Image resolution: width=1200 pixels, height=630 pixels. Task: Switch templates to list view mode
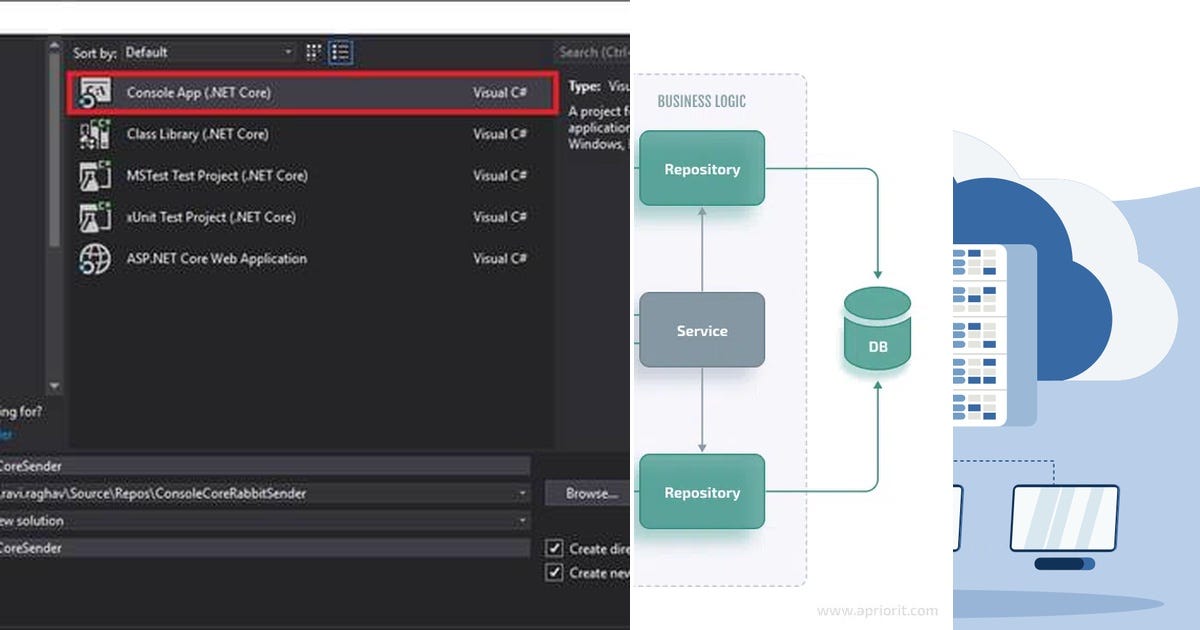pyautogui.click(x=340, y=52)
